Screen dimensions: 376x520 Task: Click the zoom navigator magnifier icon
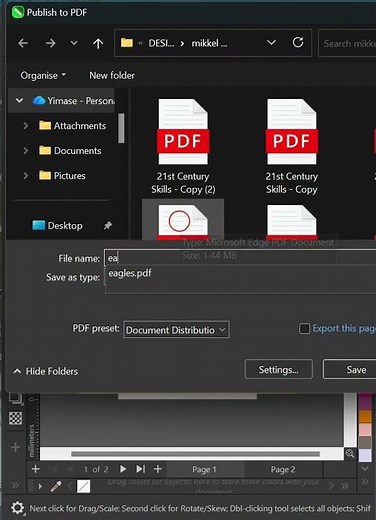click(350, 453)
